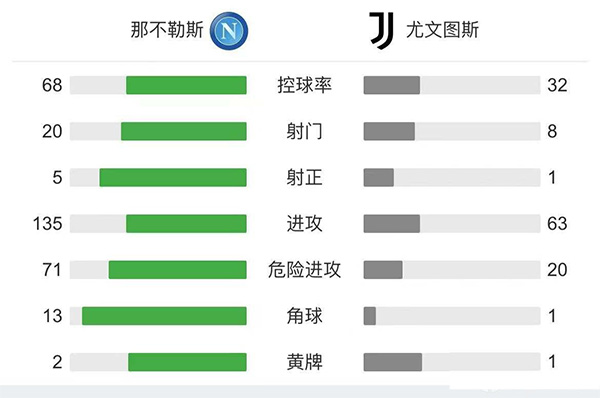
Task: Click Napoli's green possession bar
Action: (x=186, y=85)
